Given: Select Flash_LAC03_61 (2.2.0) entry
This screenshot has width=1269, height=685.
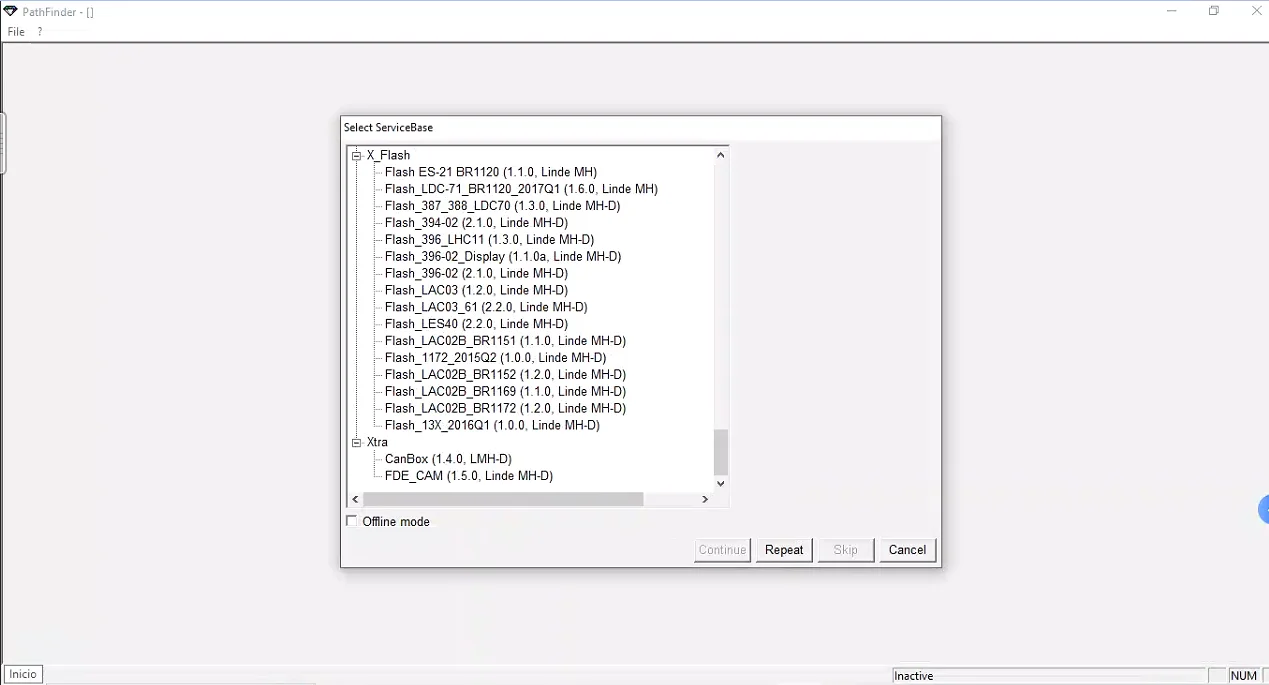Looking at the screenshot, I should point(486,308).
